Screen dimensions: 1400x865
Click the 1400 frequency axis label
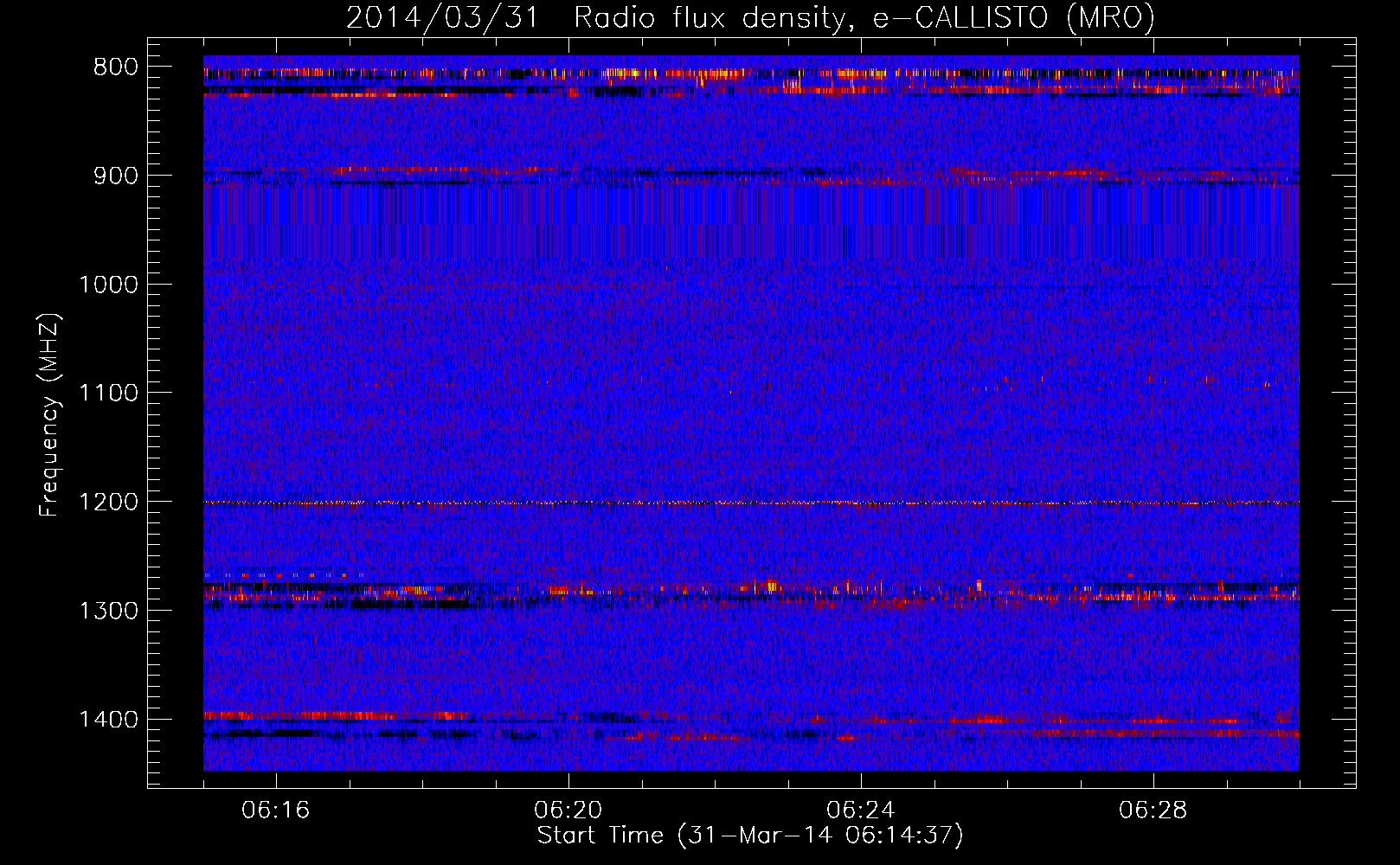(x=108, y=720)
